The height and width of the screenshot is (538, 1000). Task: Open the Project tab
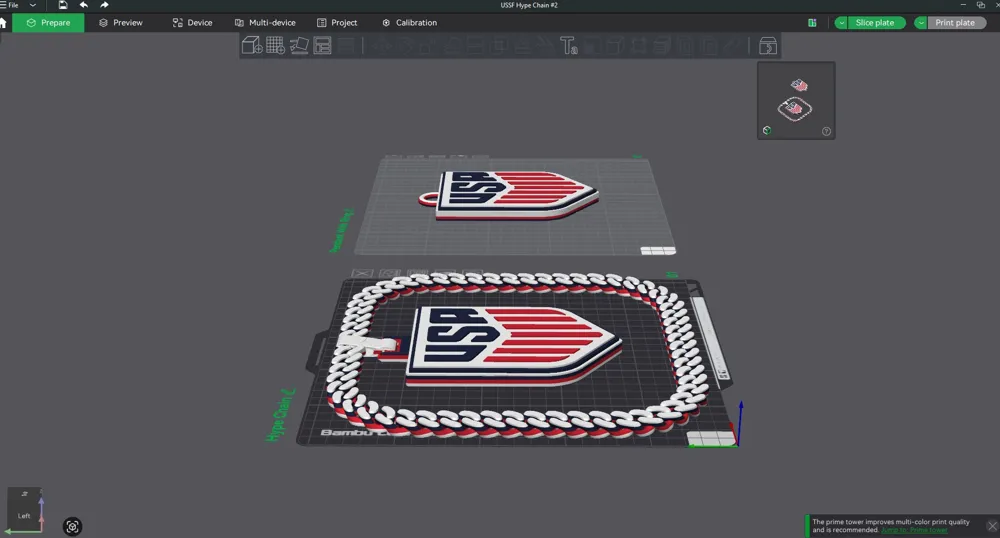tap(337, 22)
